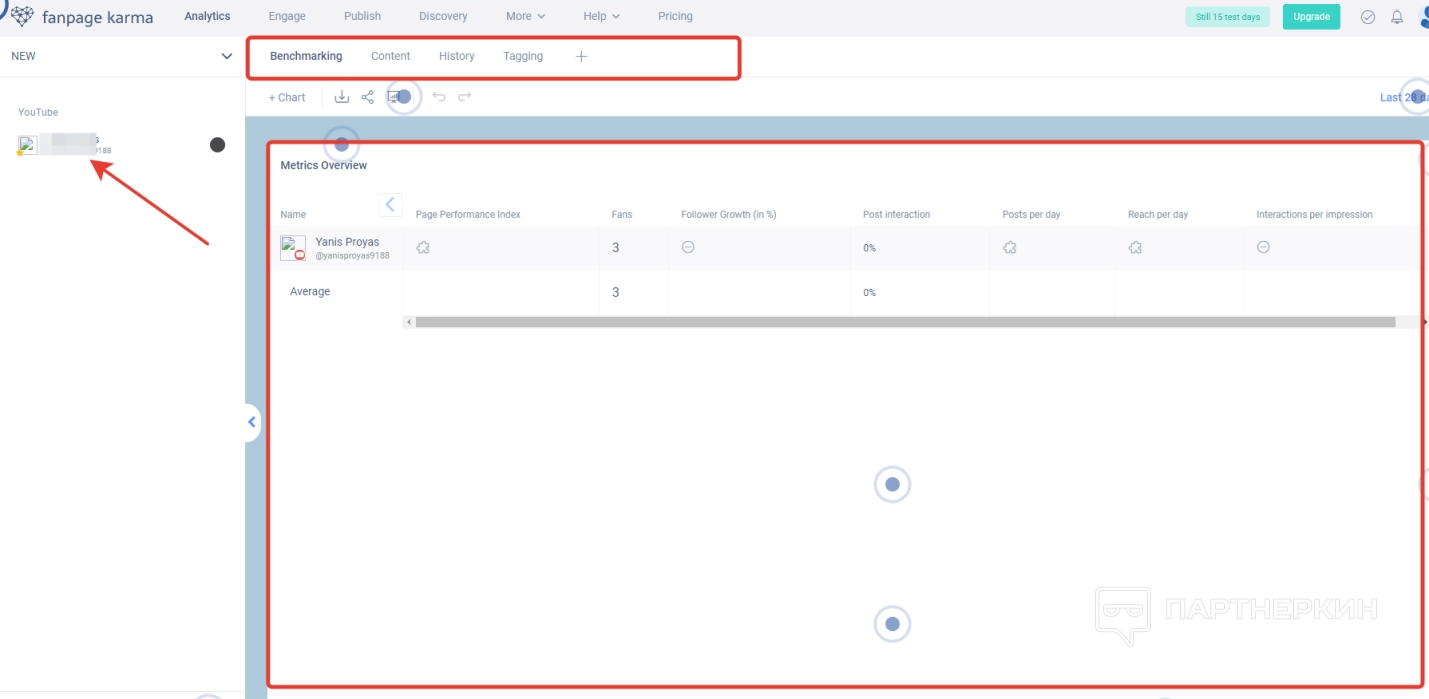
Task: Open presentation mode icon
Action: (x=394, y=97)
